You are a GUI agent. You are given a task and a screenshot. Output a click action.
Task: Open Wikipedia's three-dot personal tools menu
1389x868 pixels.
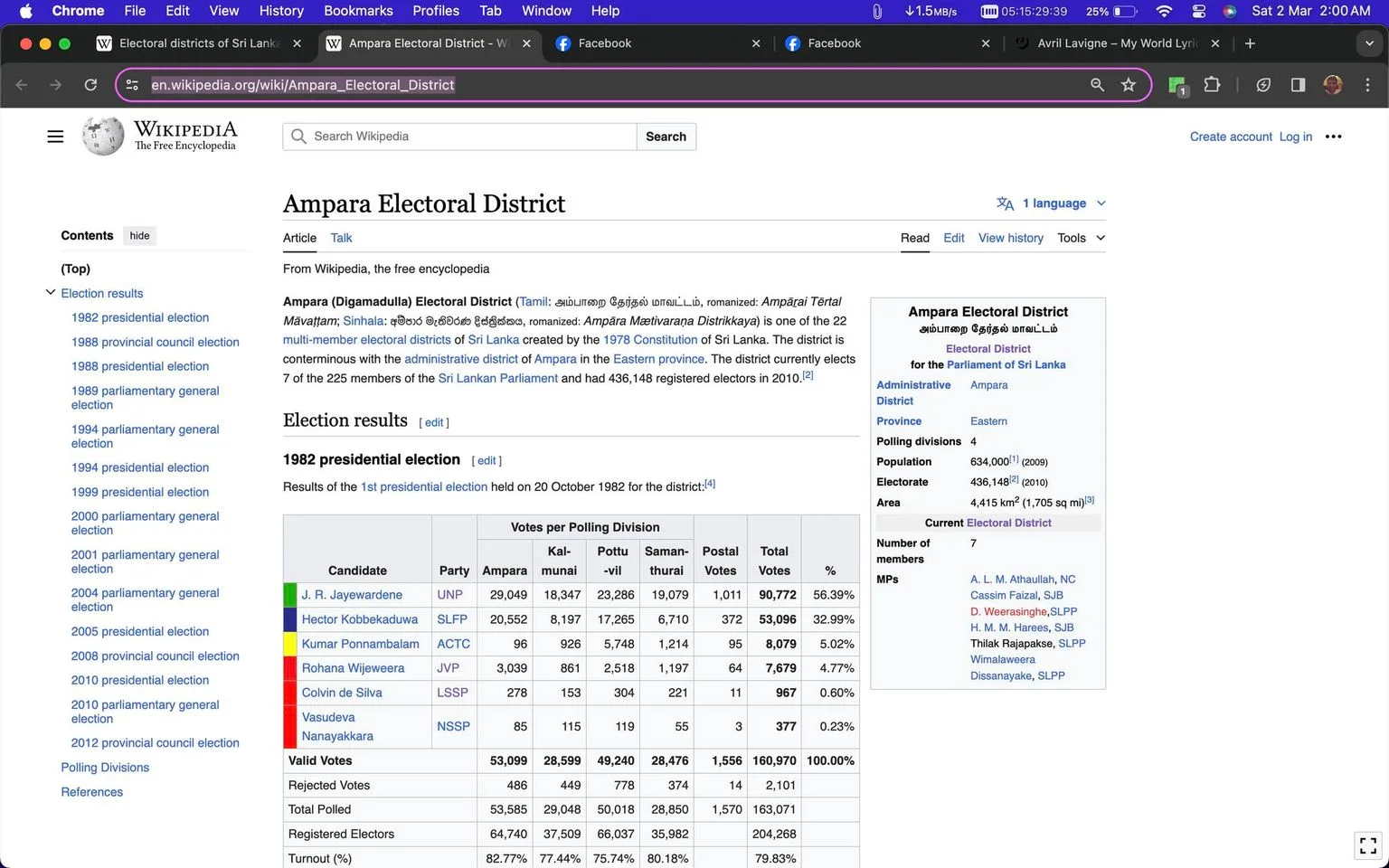pos(1333,137)
